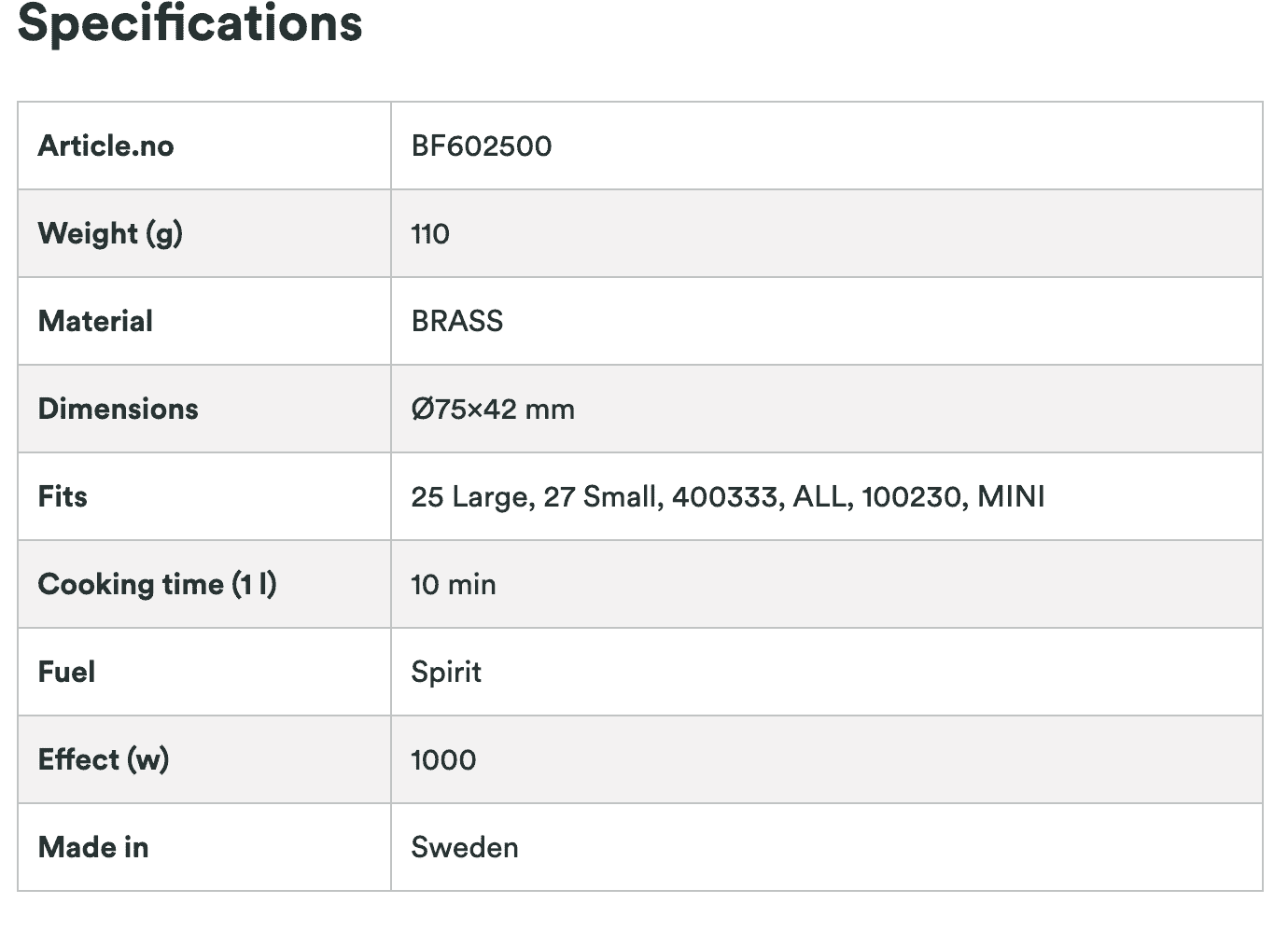Image resolution: width=1288 pixels, height=931 pixels.
Task: Click the Cooking time (1 l) label
Action: click(x=157, y=584)
